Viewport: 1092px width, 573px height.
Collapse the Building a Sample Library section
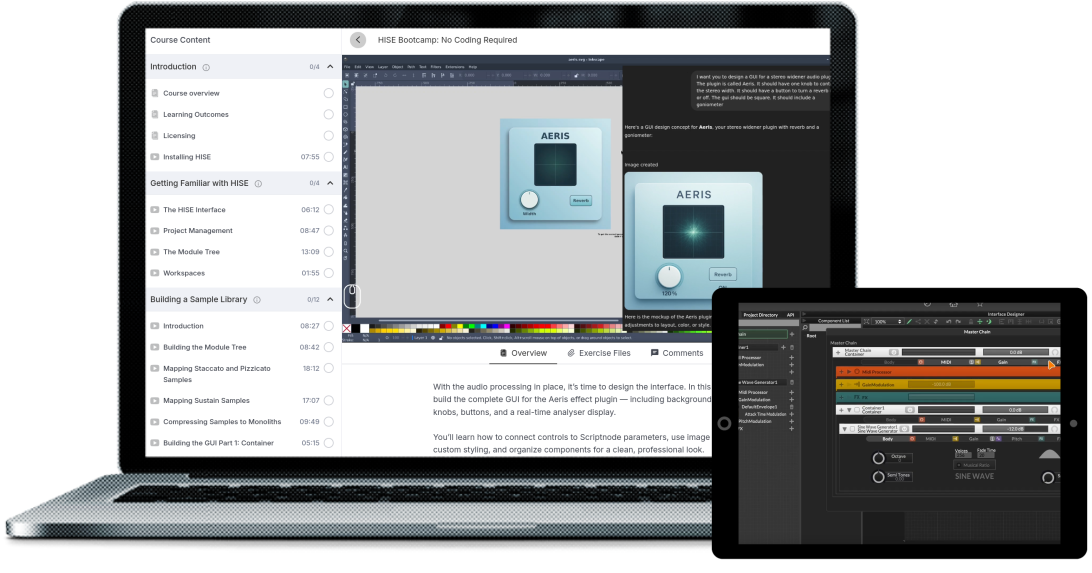[331, 300]
